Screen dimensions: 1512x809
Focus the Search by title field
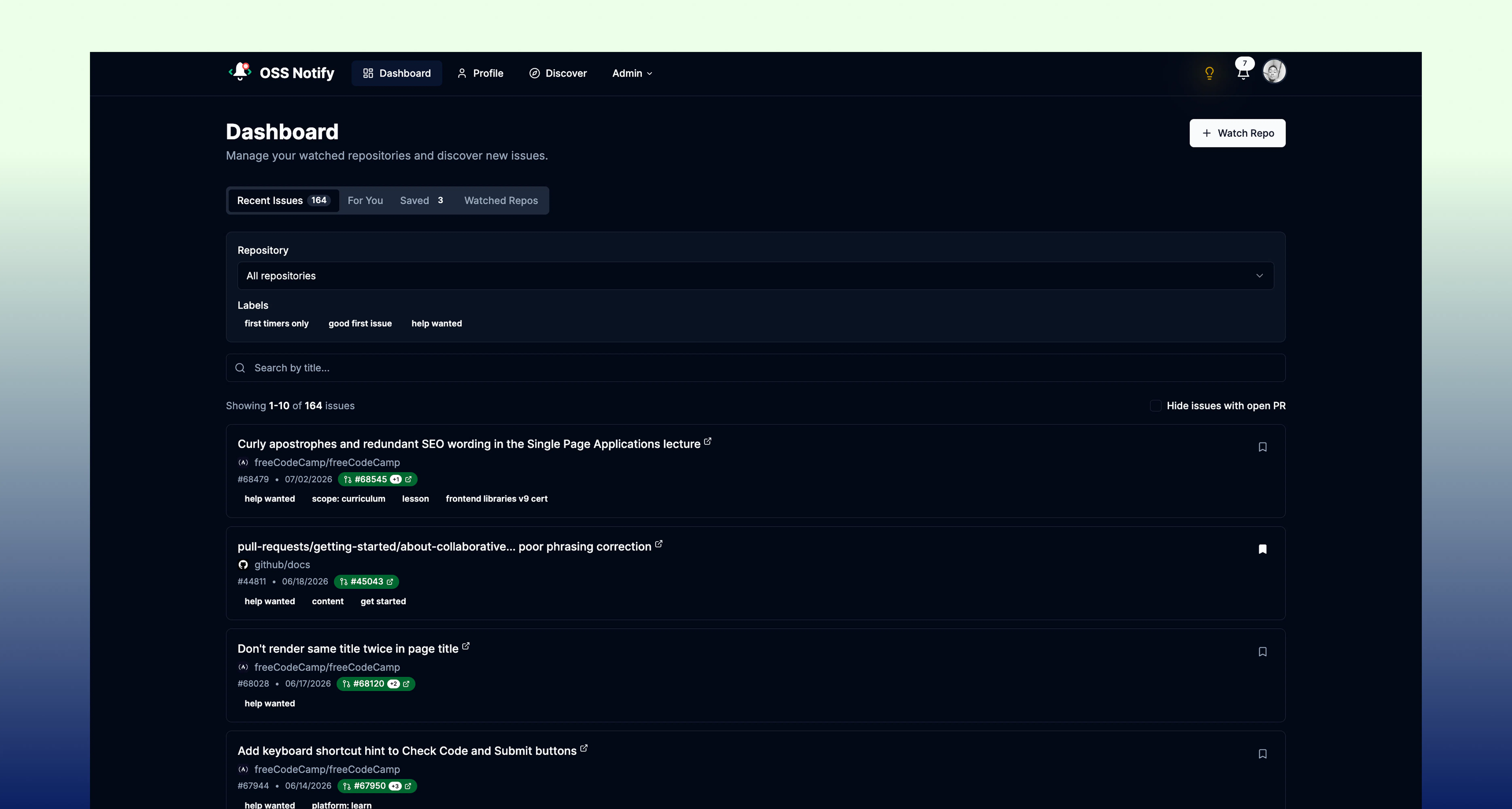pyautogui.click(x=755, y=368)
